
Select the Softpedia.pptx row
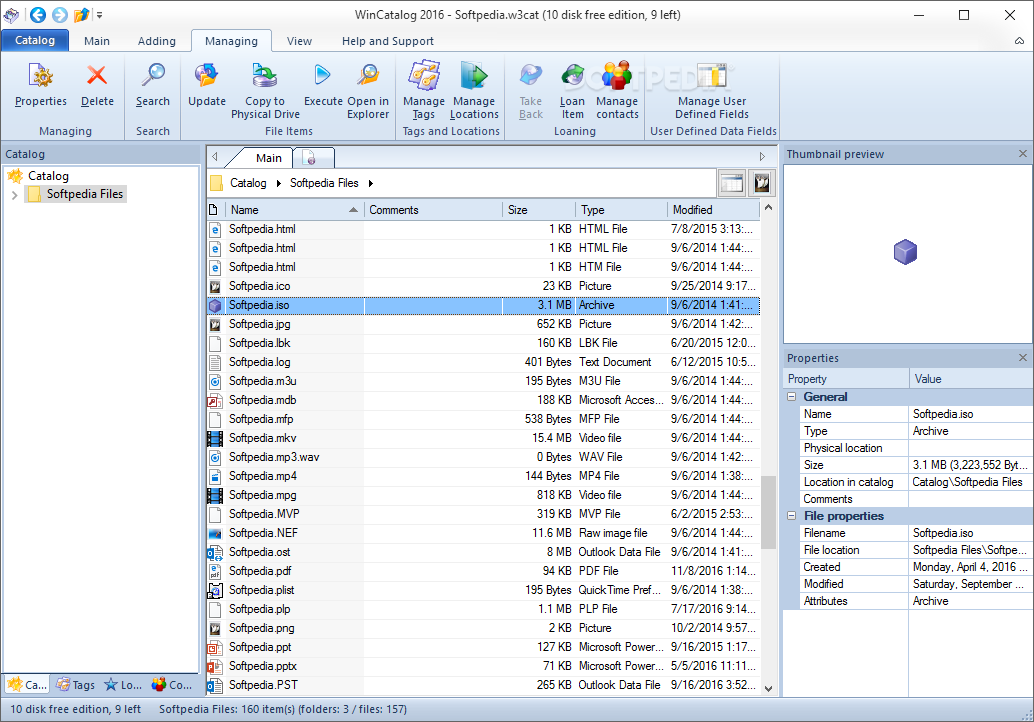[x=483, y=666]
